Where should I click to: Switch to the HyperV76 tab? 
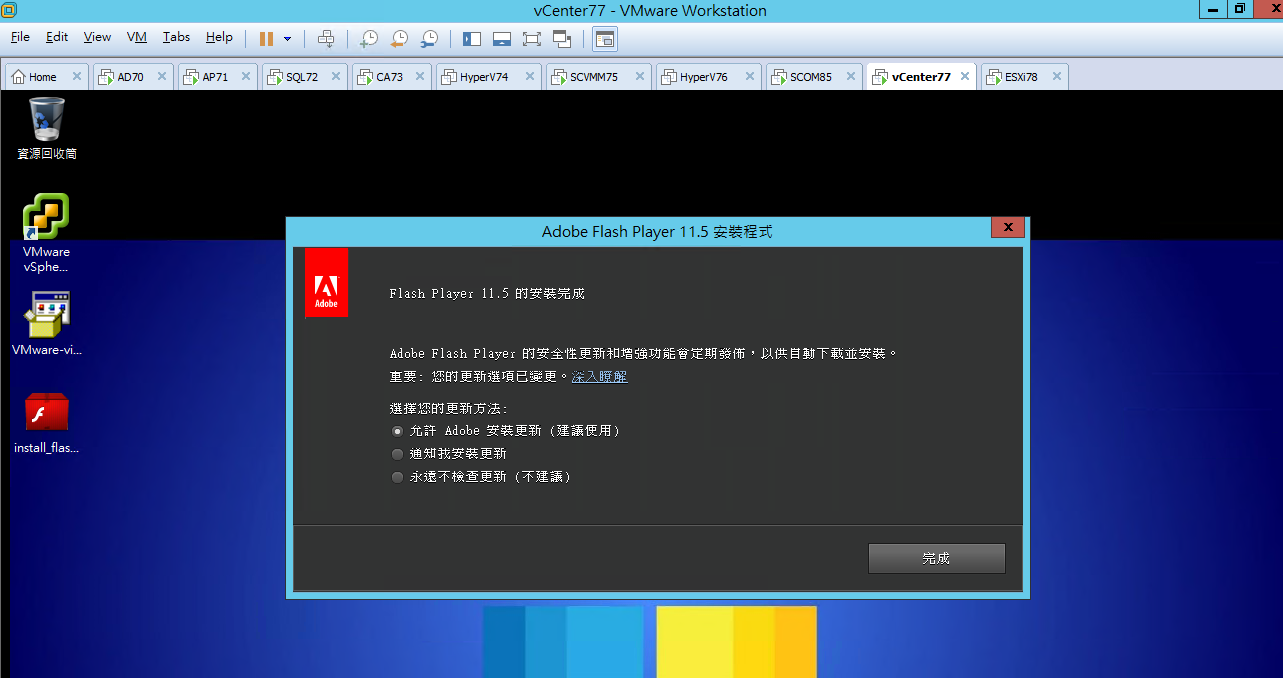708,77
